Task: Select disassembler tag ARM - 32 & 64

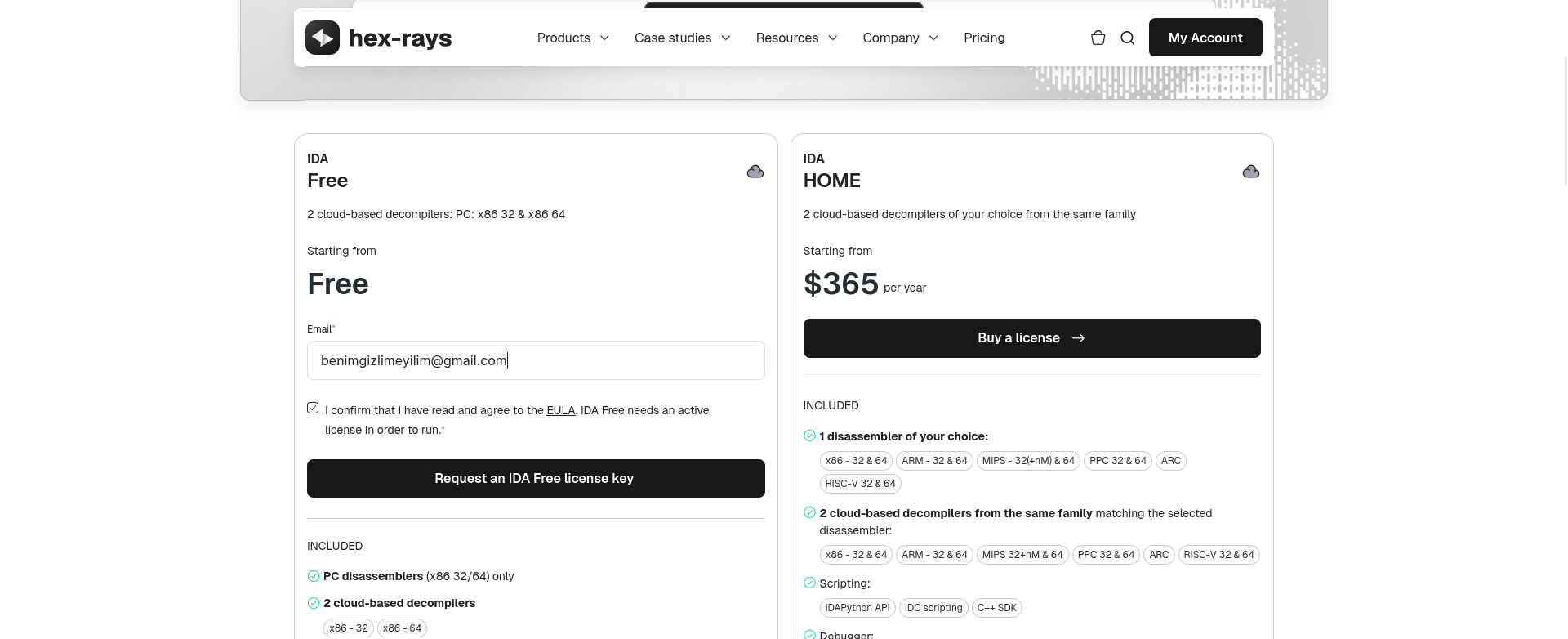Action: (x=934, y=461)
